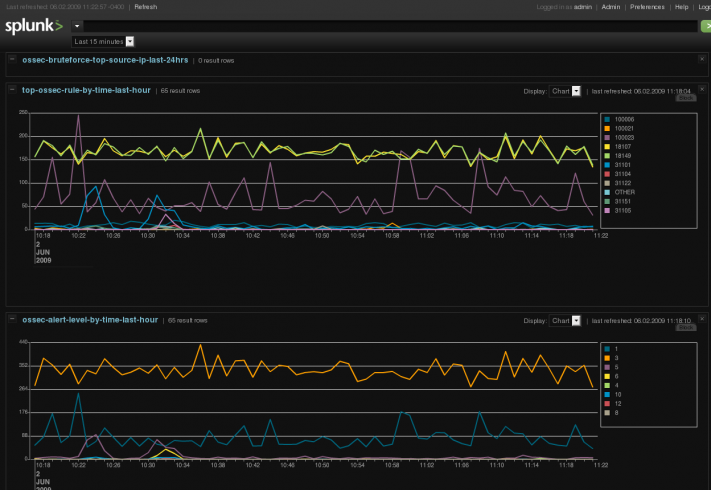Click the 18149 legend color swatch

[x=607, y=155]
